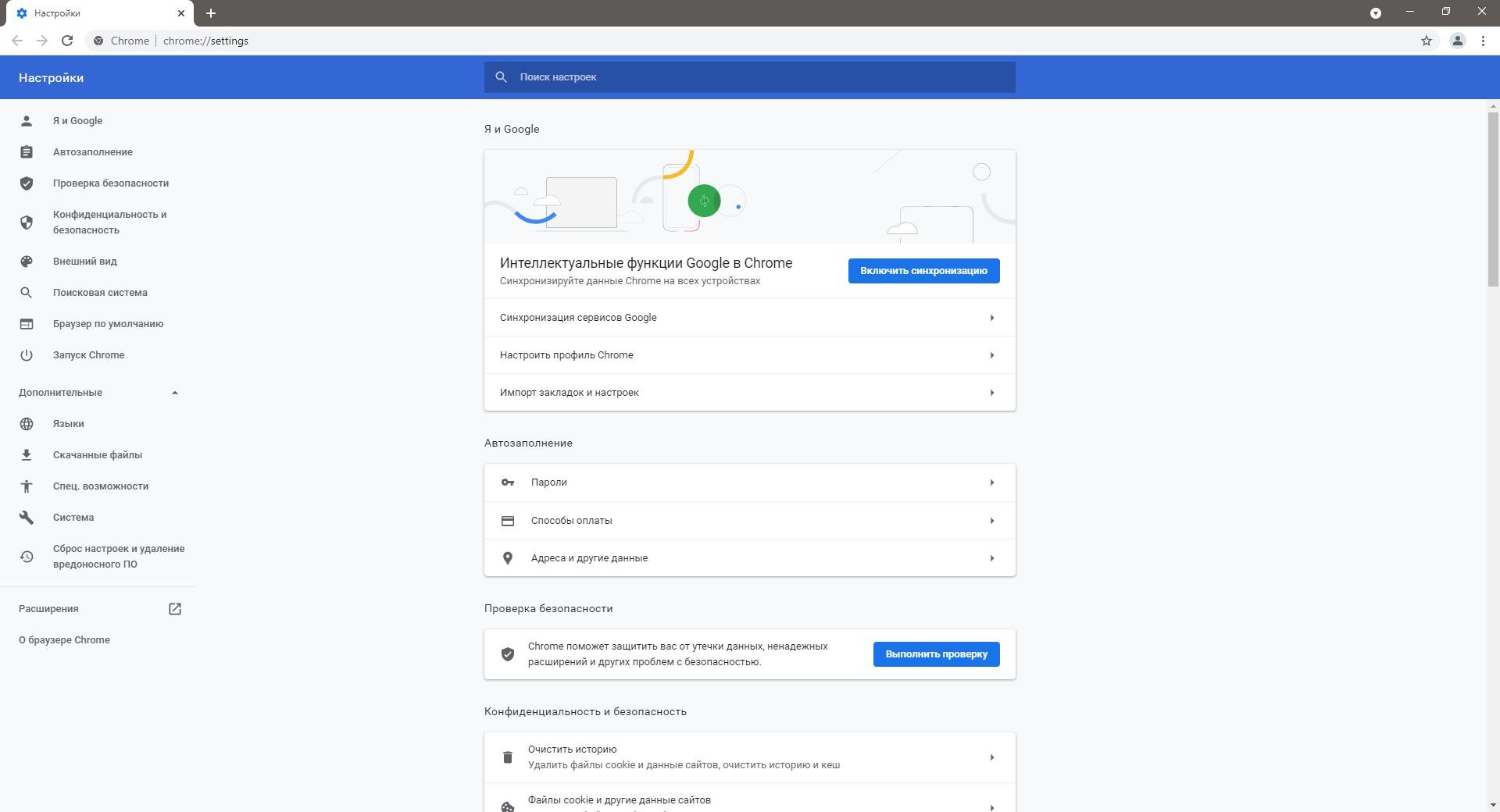Screen dimensions: 1500x812
Task: Click the search magnifier icon in Поиск настроек
Action: (x=502, y=77)
